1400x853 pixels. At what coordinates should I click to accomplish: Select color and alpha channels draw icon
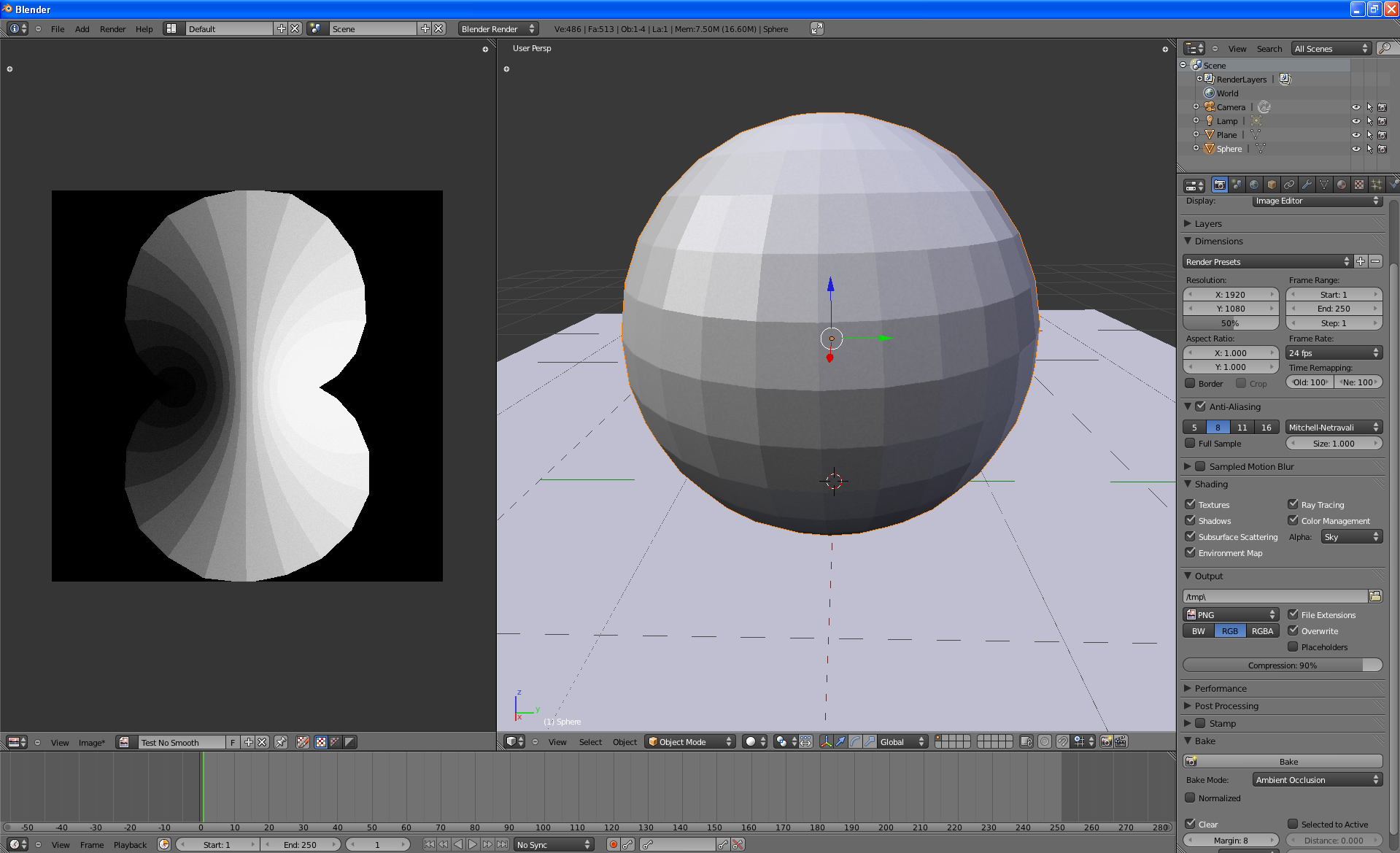321,742
